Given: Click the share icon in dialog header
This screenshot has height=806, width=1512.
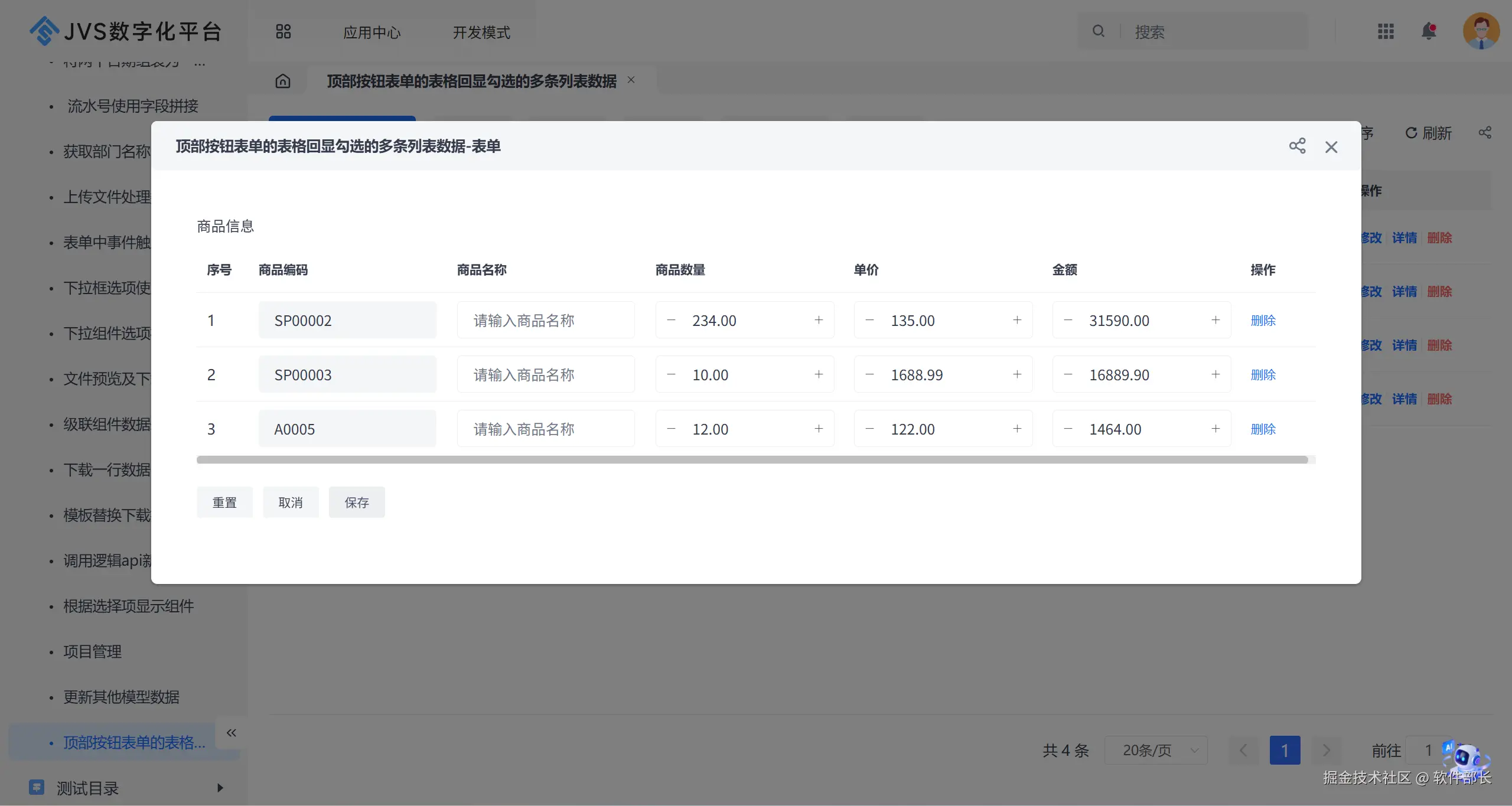Looking at the screenshot, I should [1297, 146].
